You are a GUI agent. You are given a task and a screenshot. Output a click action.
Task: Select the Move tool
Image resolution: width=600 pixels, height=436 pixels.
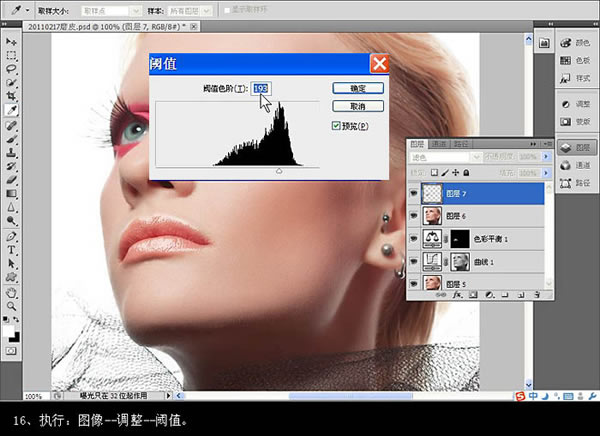tap(11, 41)
